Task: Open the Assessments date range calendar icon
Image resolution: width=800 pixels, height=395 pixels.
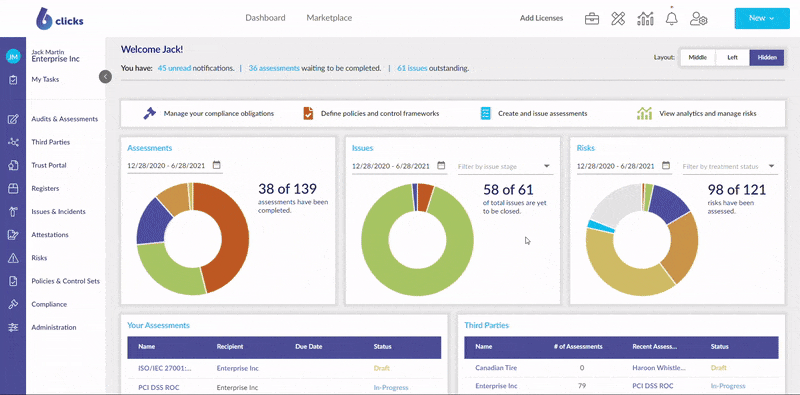Action: pos(216,165)
